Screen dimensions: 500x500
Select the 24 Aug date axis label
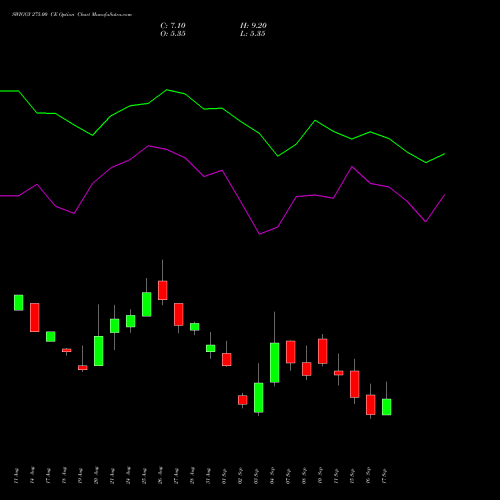(128, 476)
